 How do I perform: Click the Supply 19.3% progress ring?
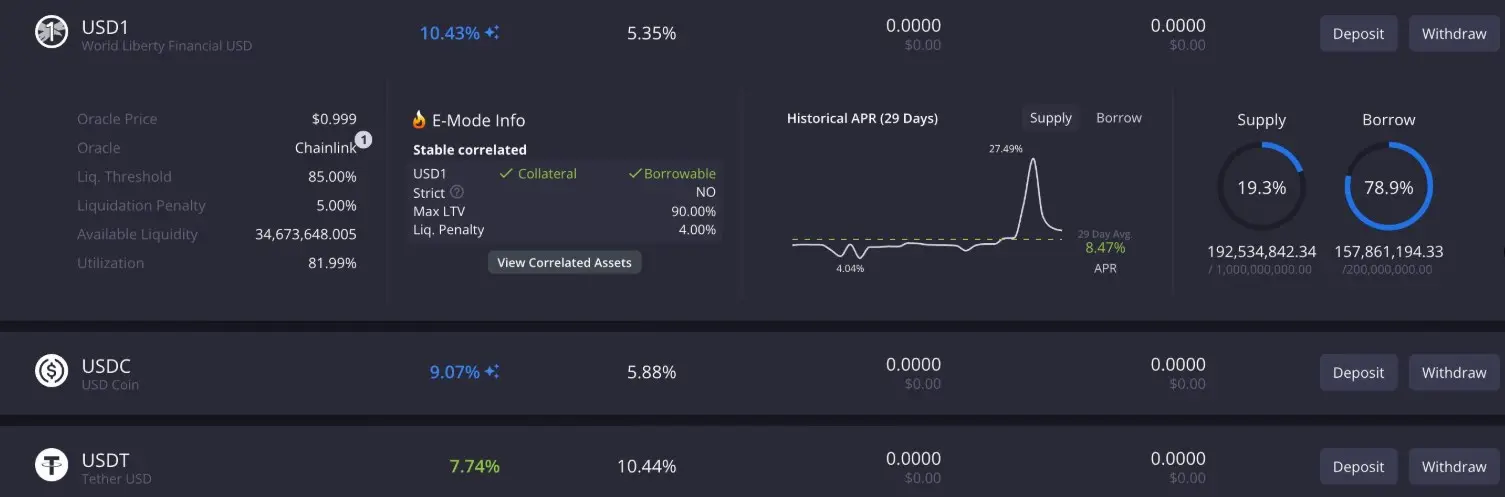[x=1261, y=187]
